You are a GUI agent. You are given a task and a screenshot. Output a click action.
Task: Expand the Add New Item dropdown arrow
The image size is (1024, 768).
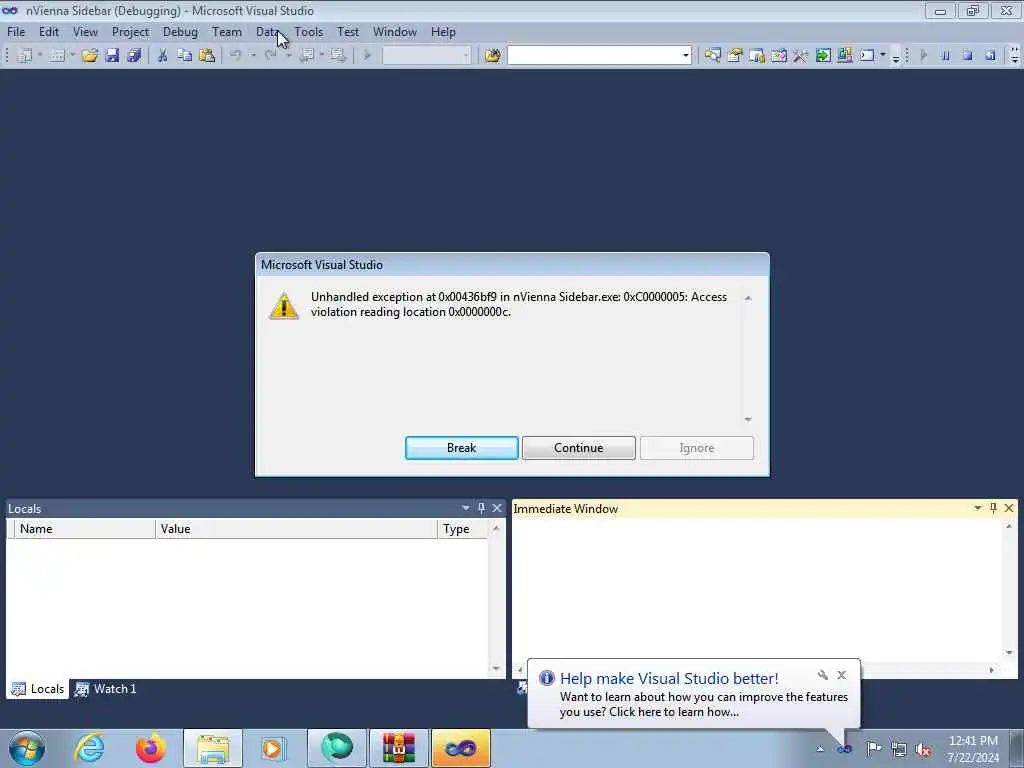point(72,56)
